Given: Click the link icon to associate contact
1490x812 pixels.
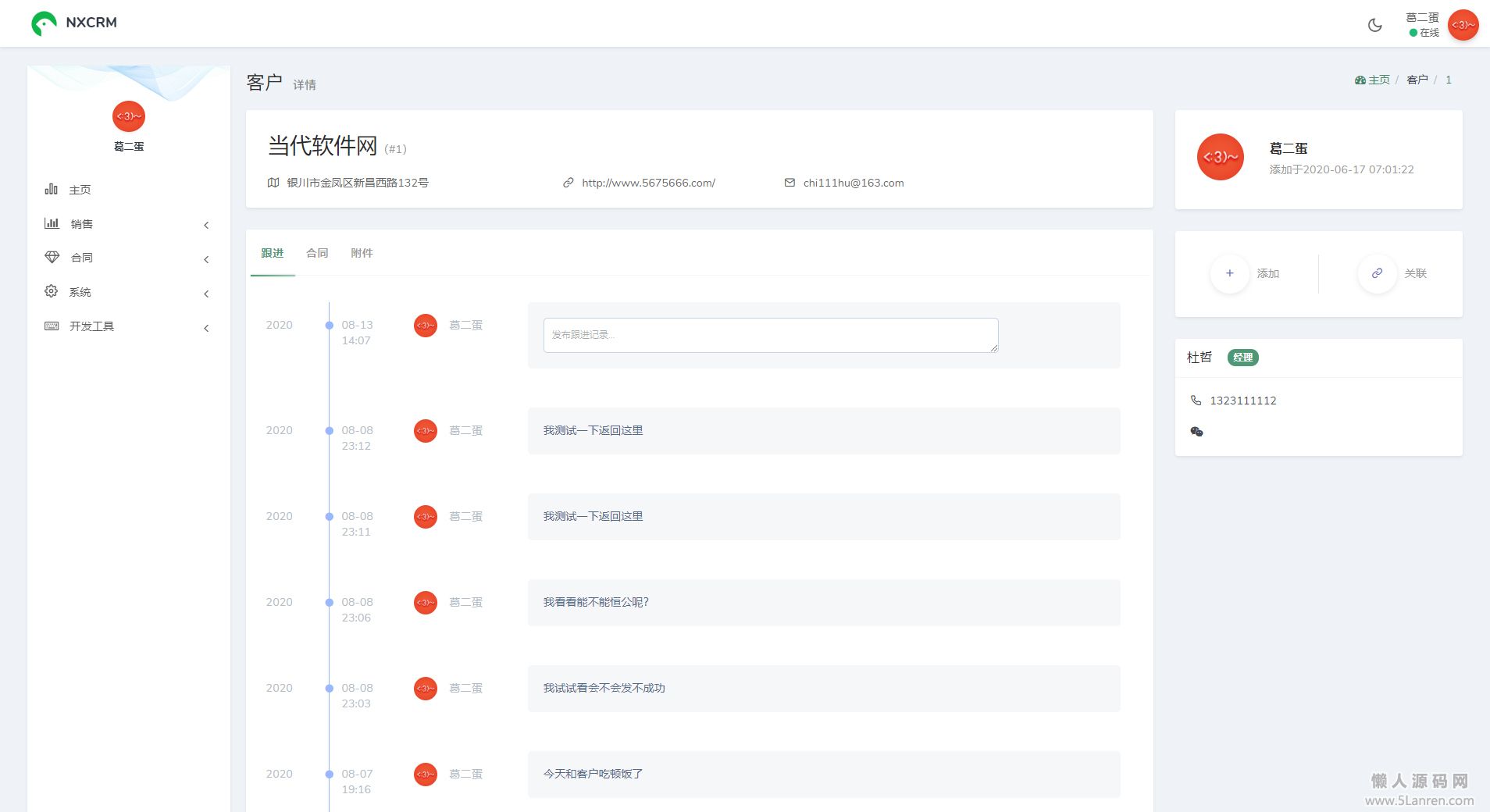Looking at the screenshot, I should click(1377, 273).
